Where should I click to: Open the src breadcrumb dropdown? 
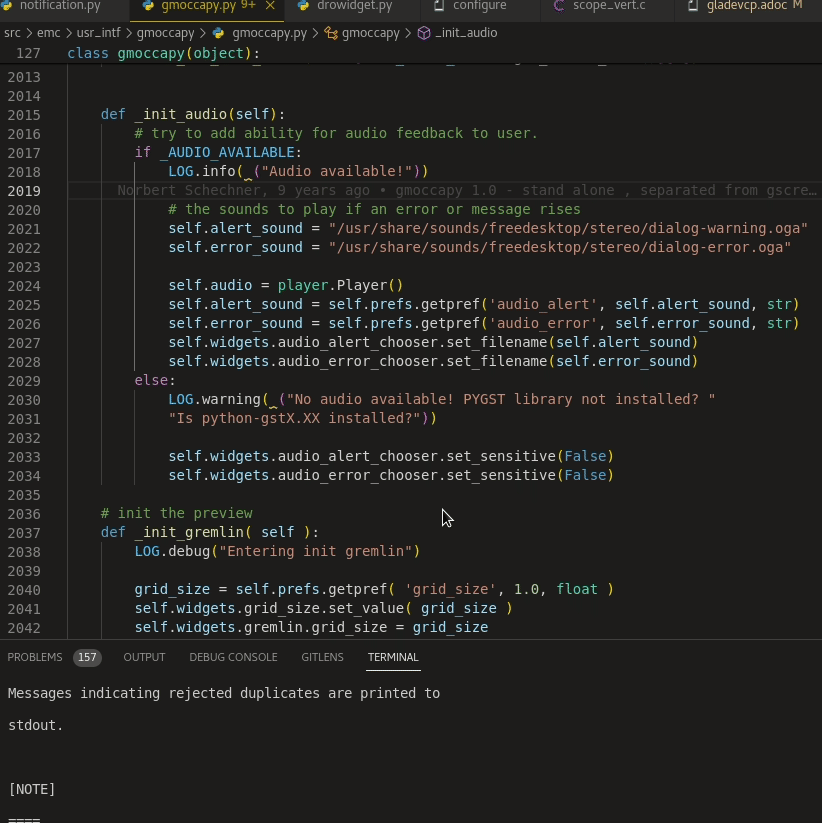tap(12, 33)
